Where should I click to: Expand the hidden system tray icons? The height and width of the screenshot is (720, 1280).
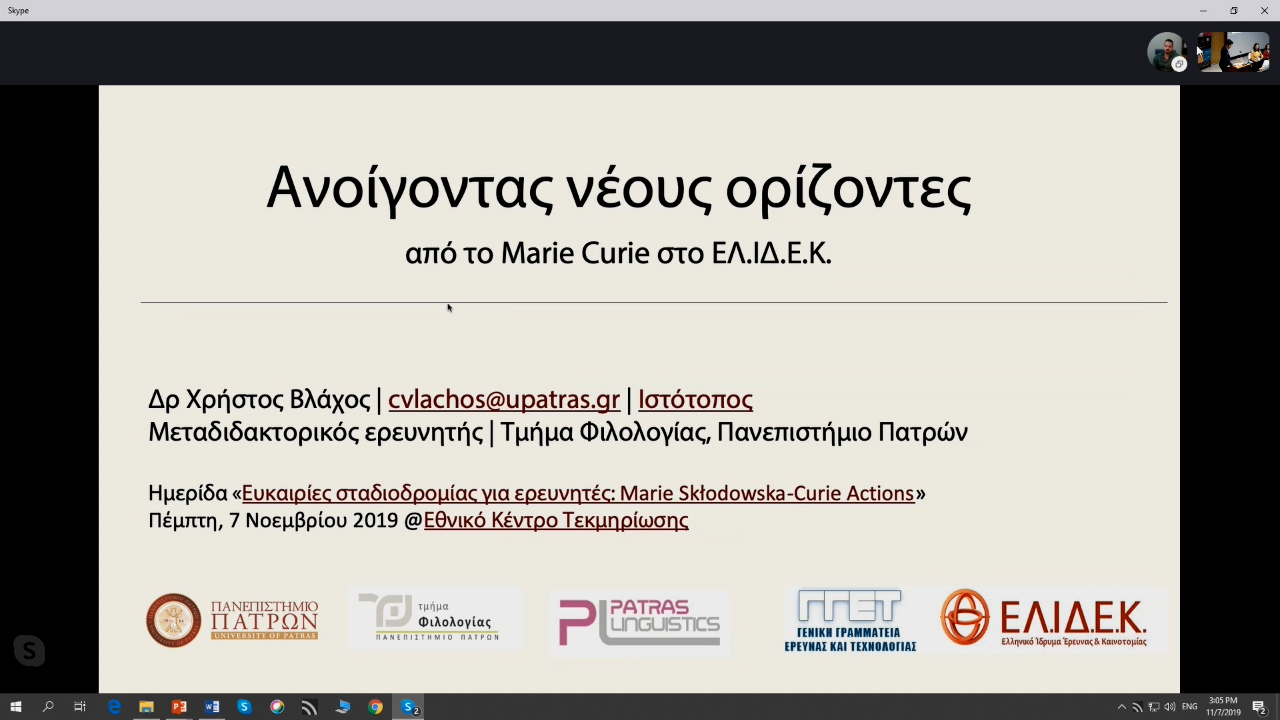[x=1121, y=707]
